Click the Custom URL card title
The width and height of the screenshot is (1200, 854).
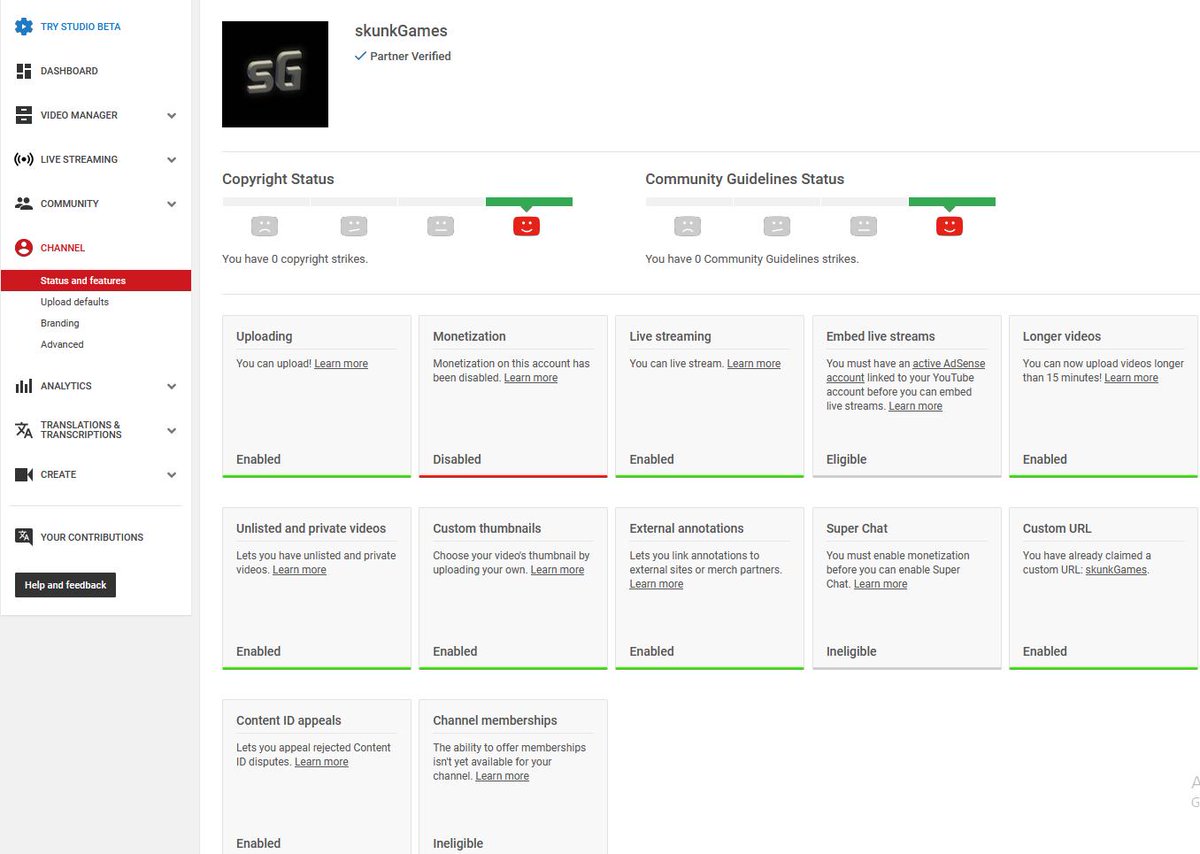pyautogui.click(x=1057, y=528)
